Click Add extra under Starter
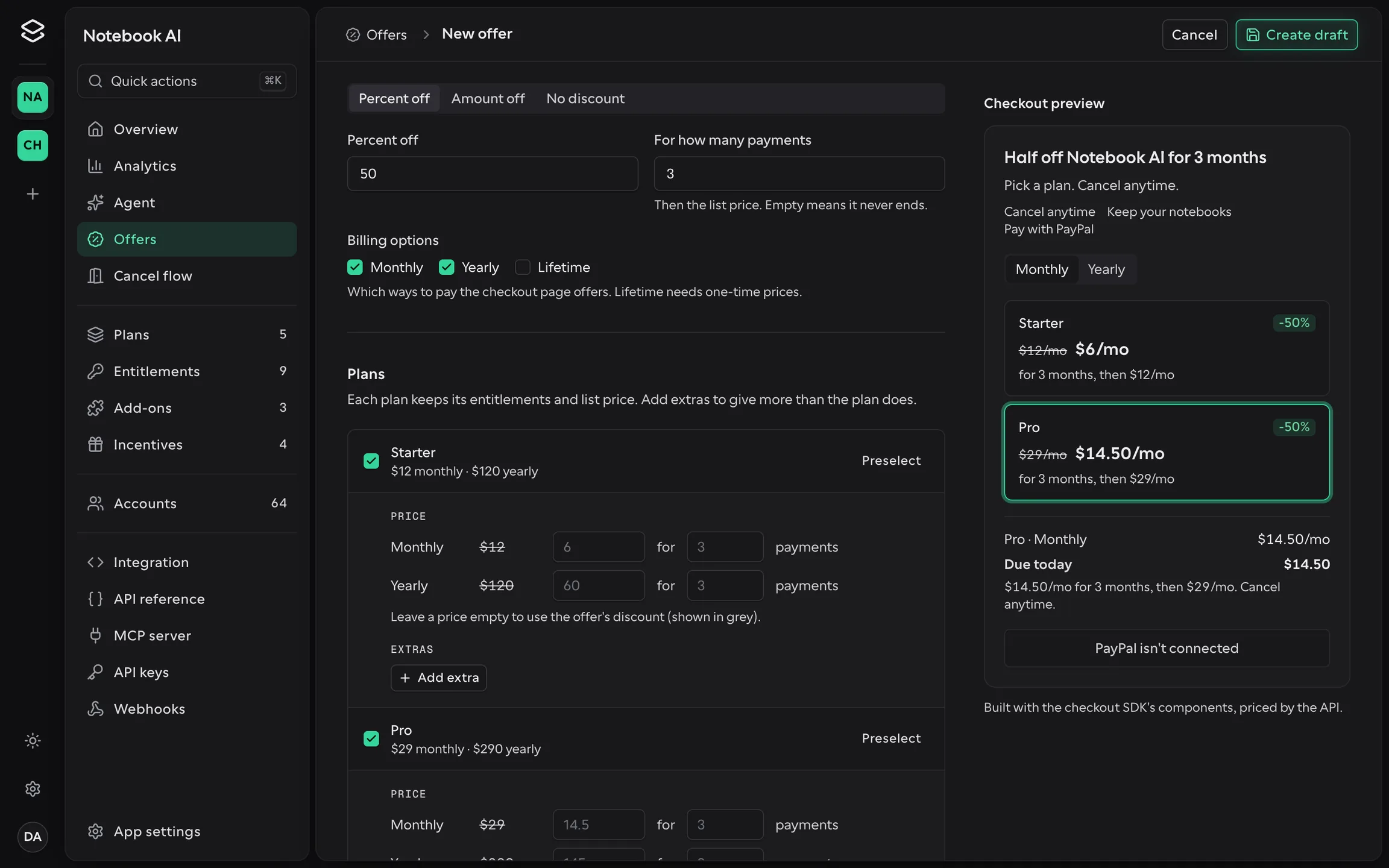This screenshot has height=868, width=1389. tap(439, 678)
